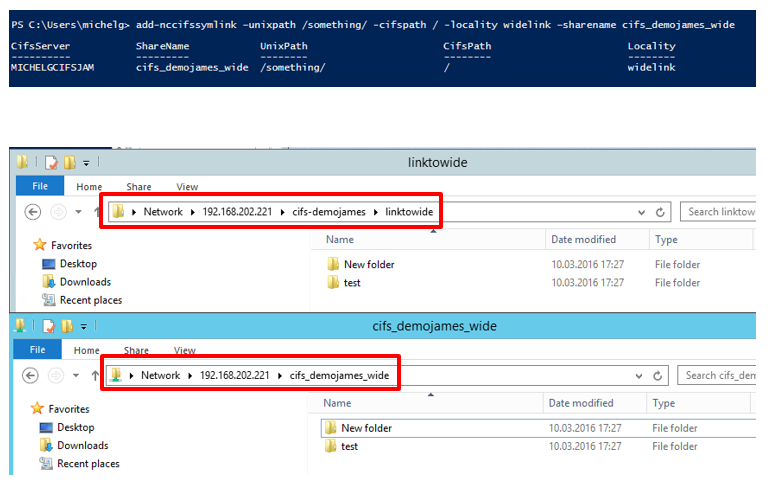Screen dimensions: 776x483
Task: Select Recent places in linktowide navigation pane
Action: 91,300
